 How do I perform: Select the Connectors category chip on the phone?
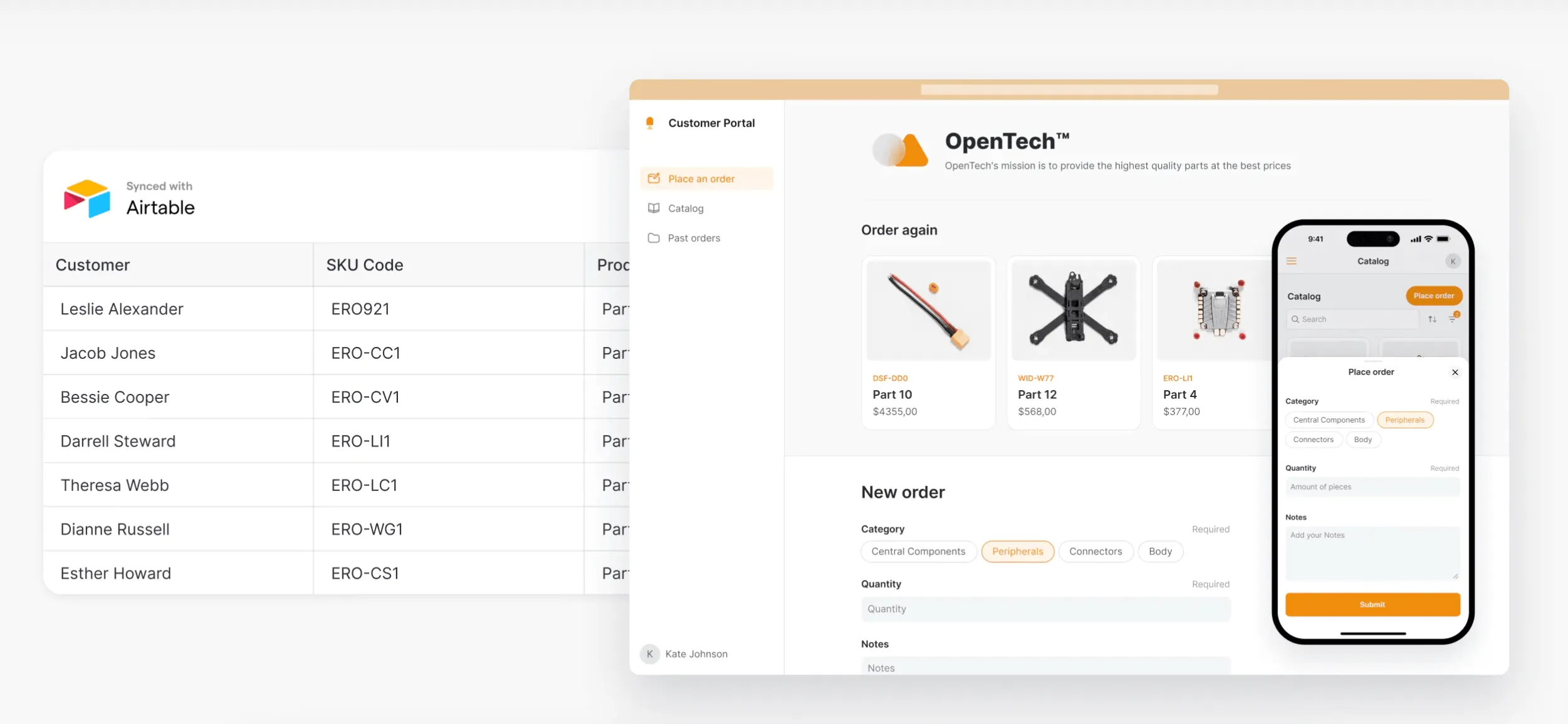(1314, 439)
